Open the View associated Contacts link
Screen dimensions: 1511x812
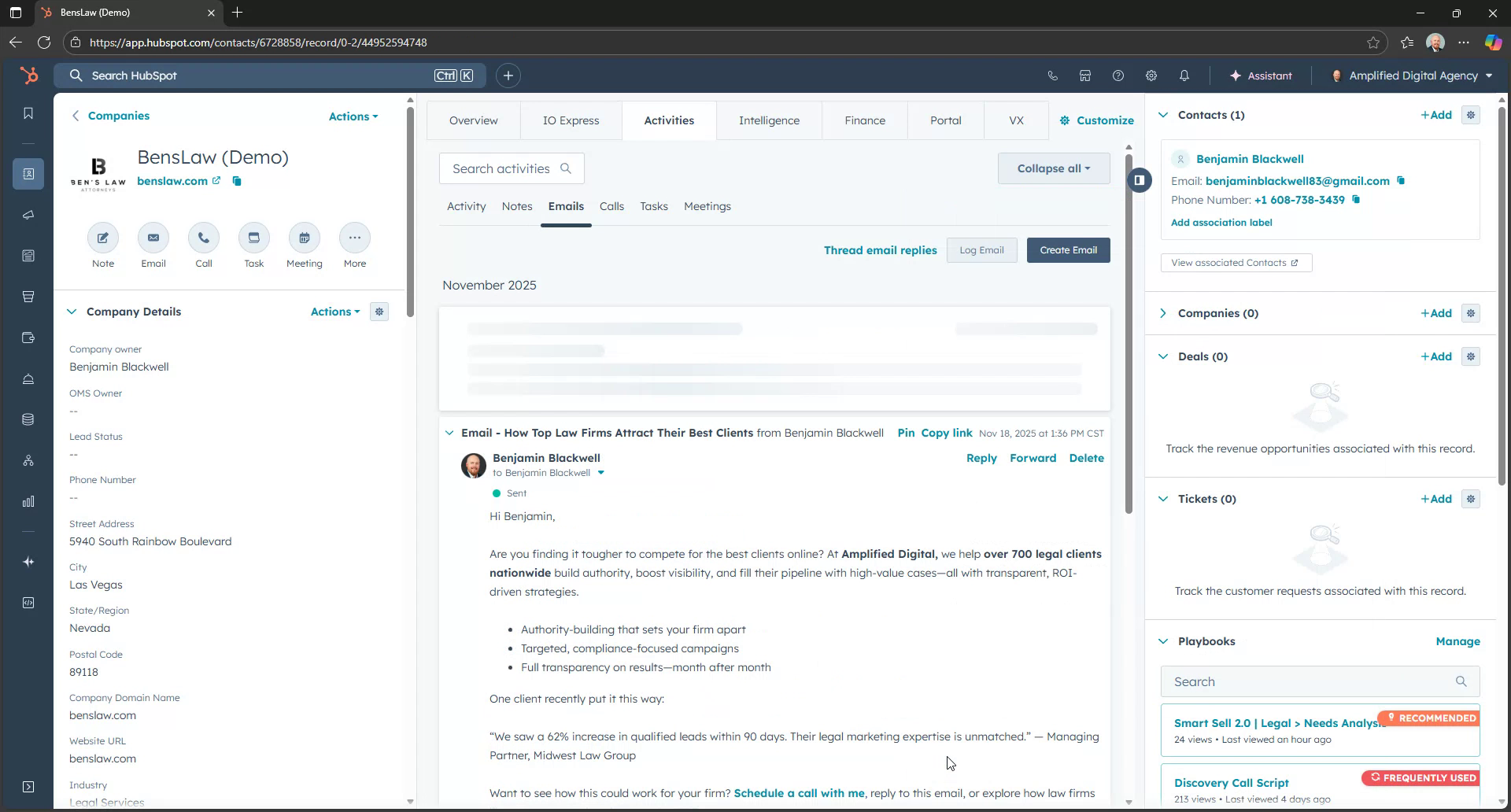1236,262
